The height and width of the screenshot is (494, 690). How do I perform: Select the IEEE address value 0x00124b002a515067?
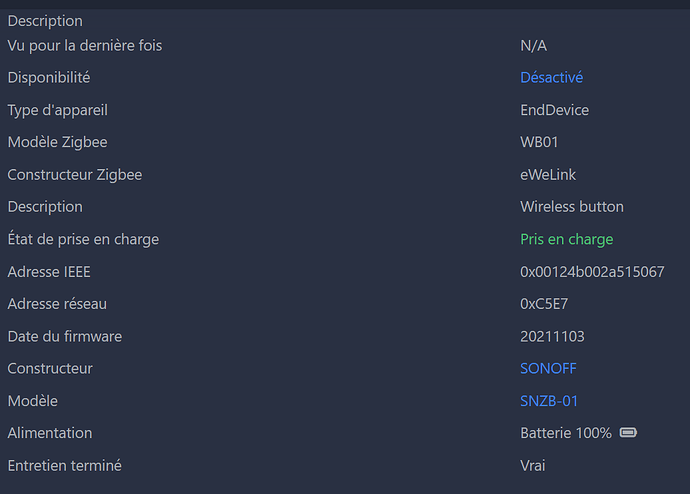(592, 271)
